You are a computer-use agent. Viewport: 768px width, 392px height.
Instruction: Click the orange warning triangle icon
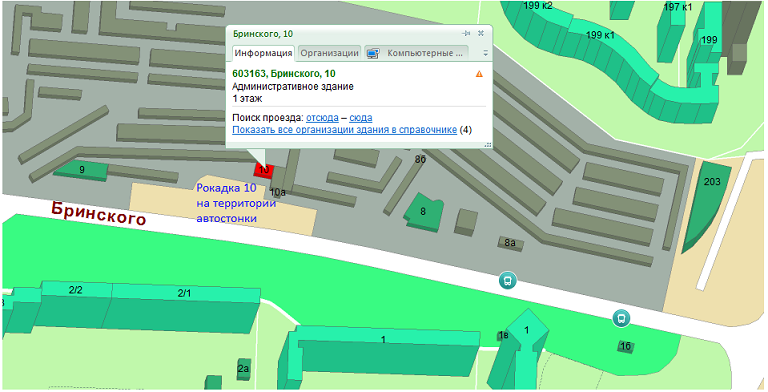click(x=479, y=74)
